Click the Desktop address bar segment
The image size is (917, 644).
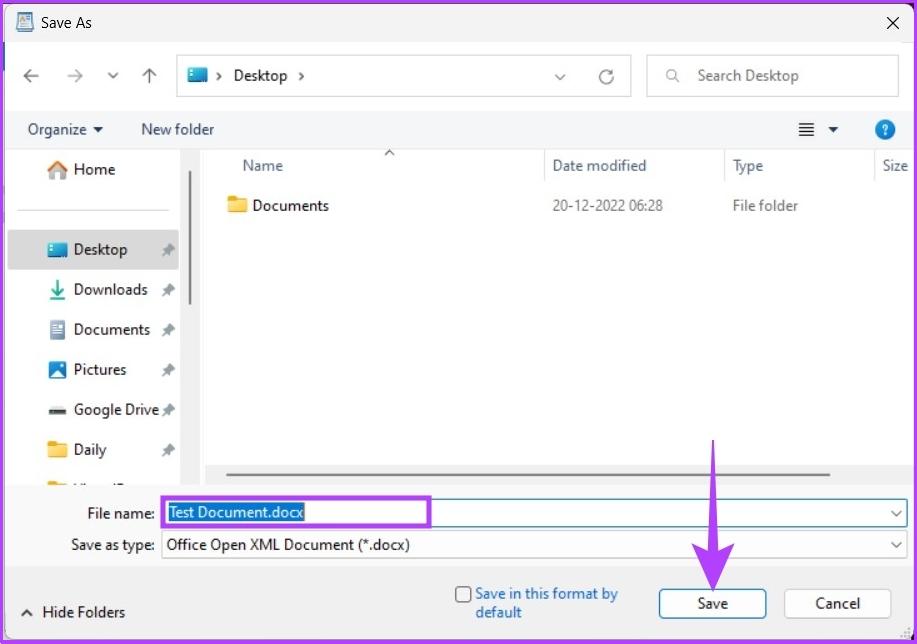pyautogui.click(x=260, y=76)
